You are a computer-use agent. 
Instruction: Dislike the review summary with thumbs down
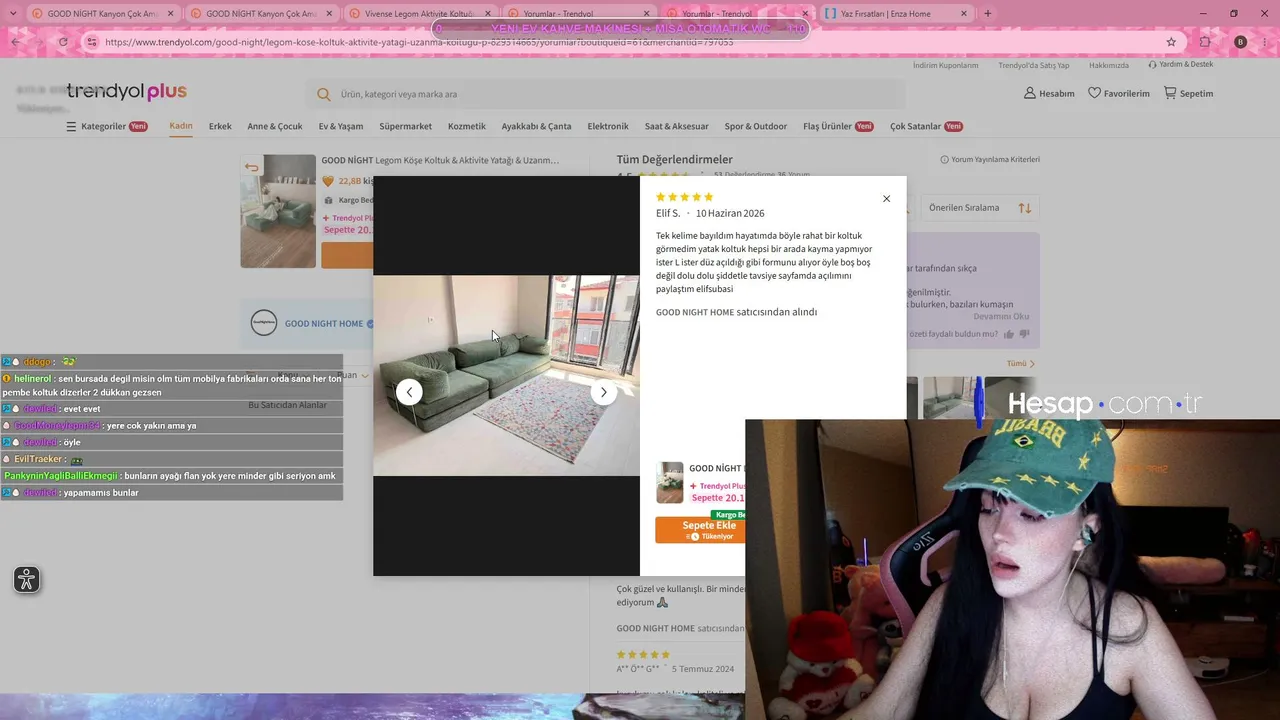point(1024,334)
